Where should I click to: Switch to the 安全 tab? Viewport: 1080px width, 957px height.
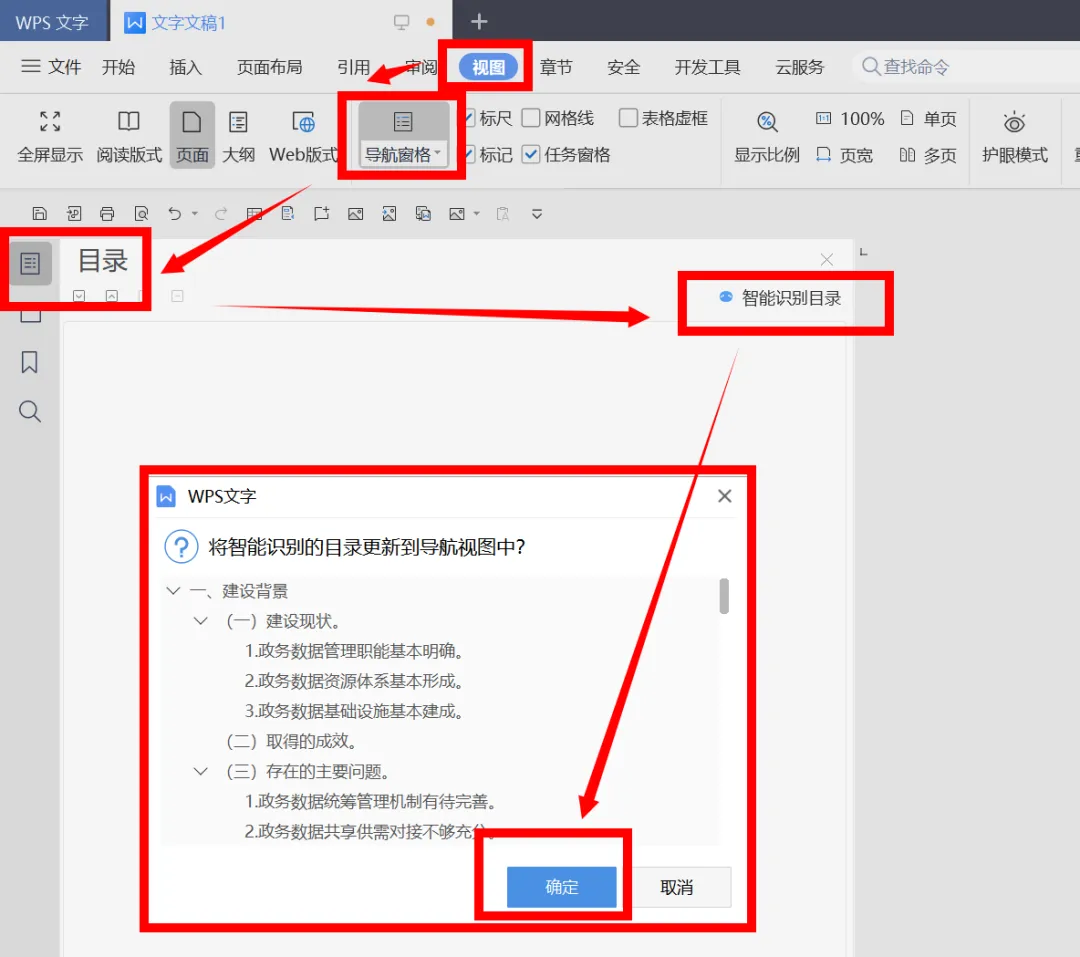[623, 67]
